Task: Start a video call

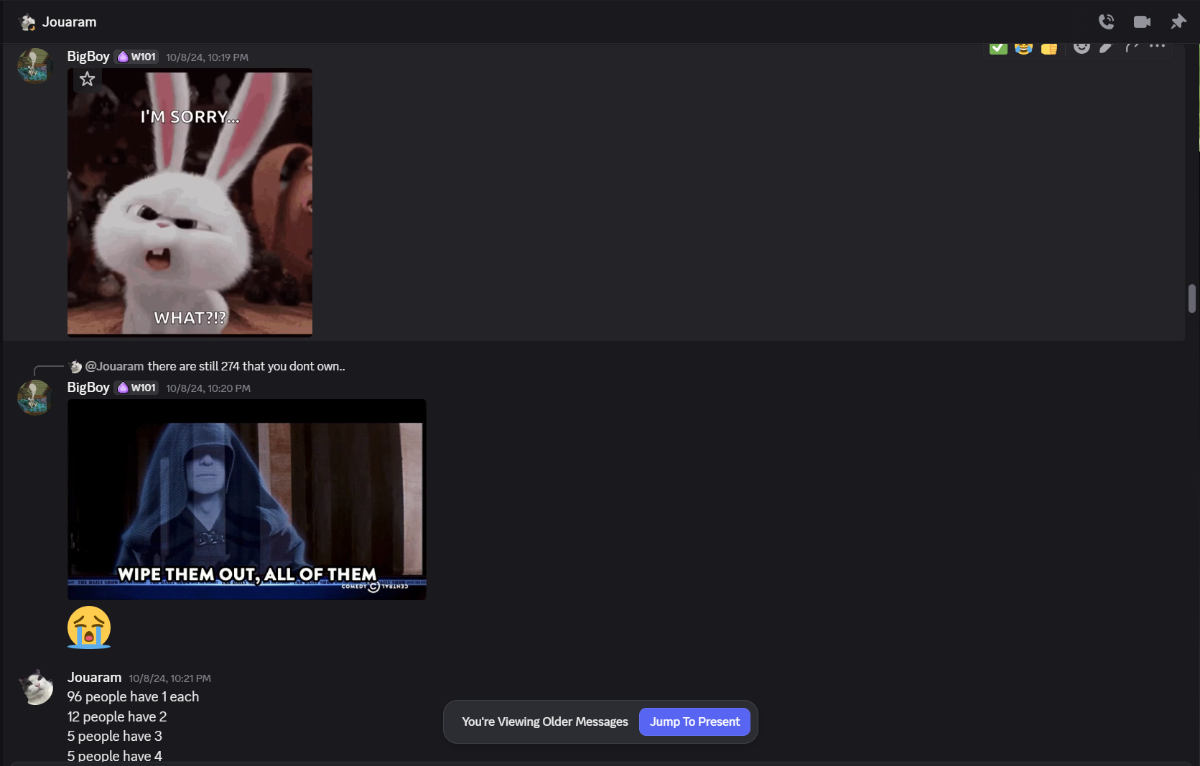Action: click(1142, 22)
